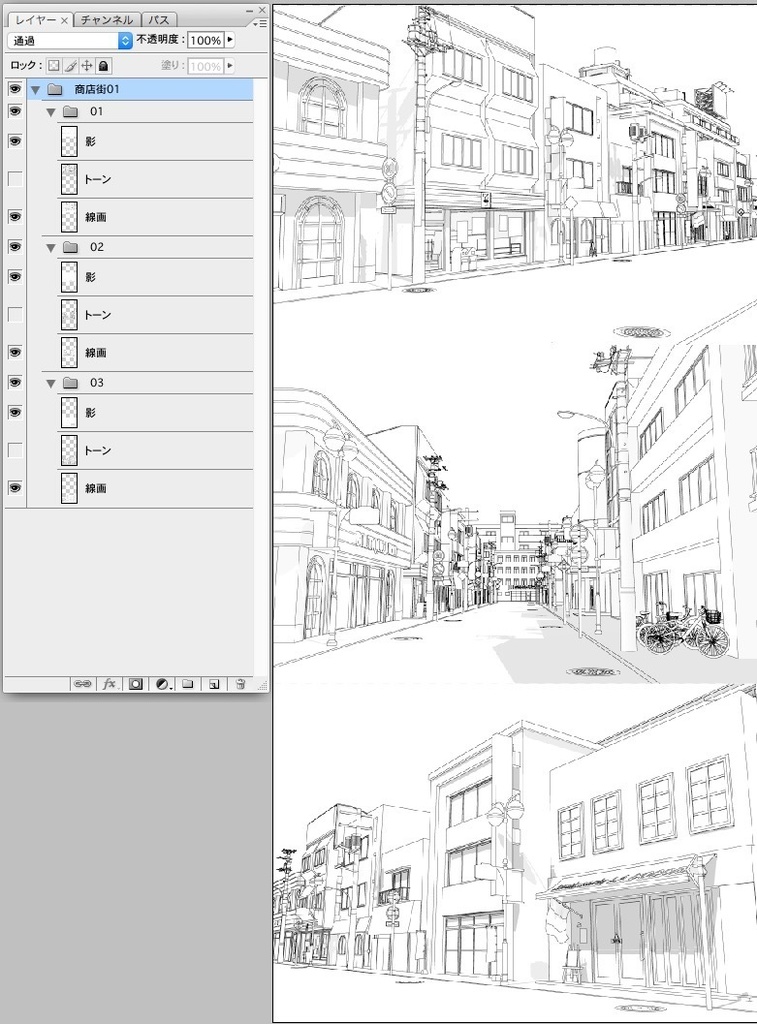Add a layer mask
Viewport: 757px width, 1024px height.
click(x=135, y=684)
